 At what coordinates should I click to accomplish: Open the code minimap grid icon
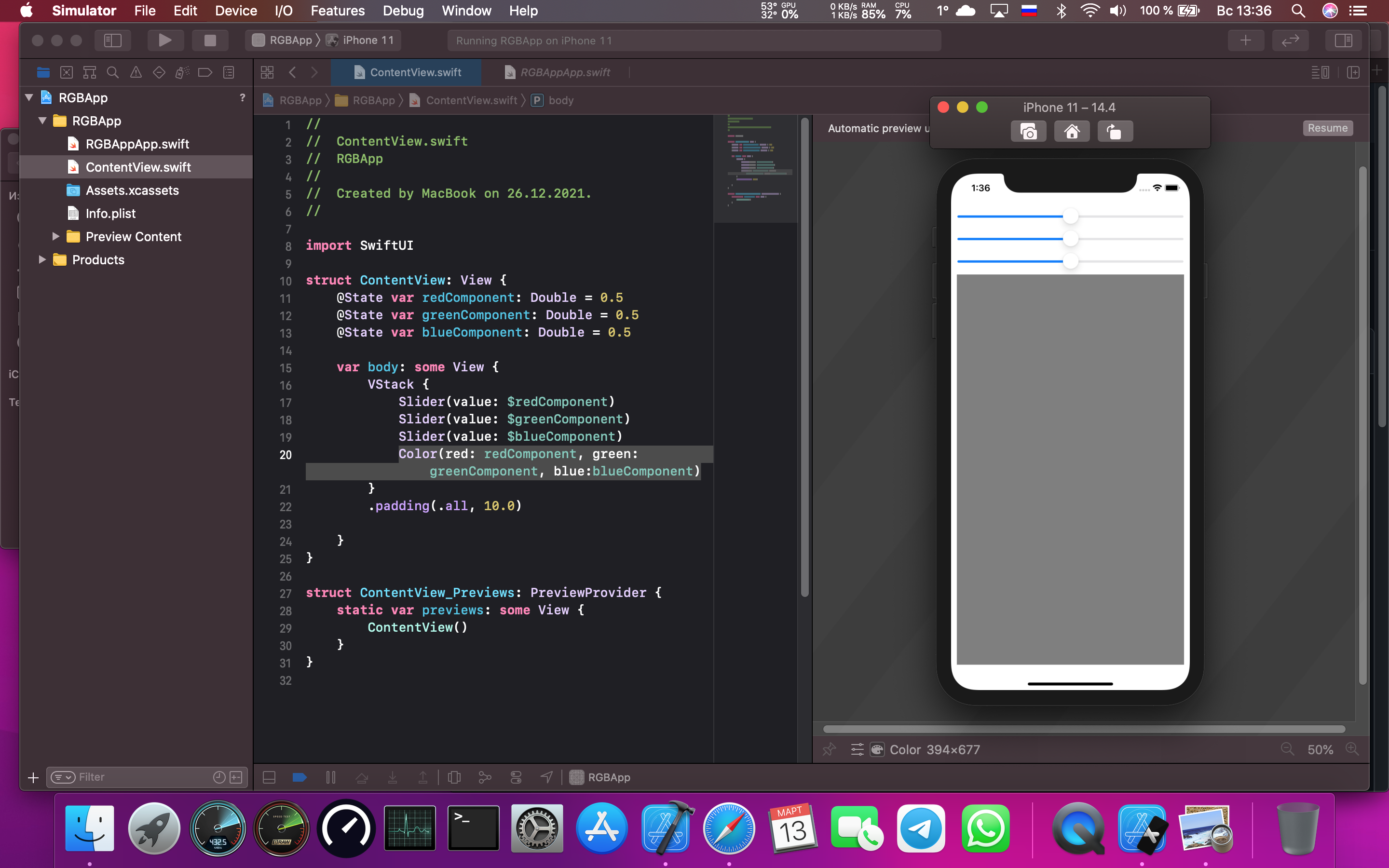click(268, 72)
